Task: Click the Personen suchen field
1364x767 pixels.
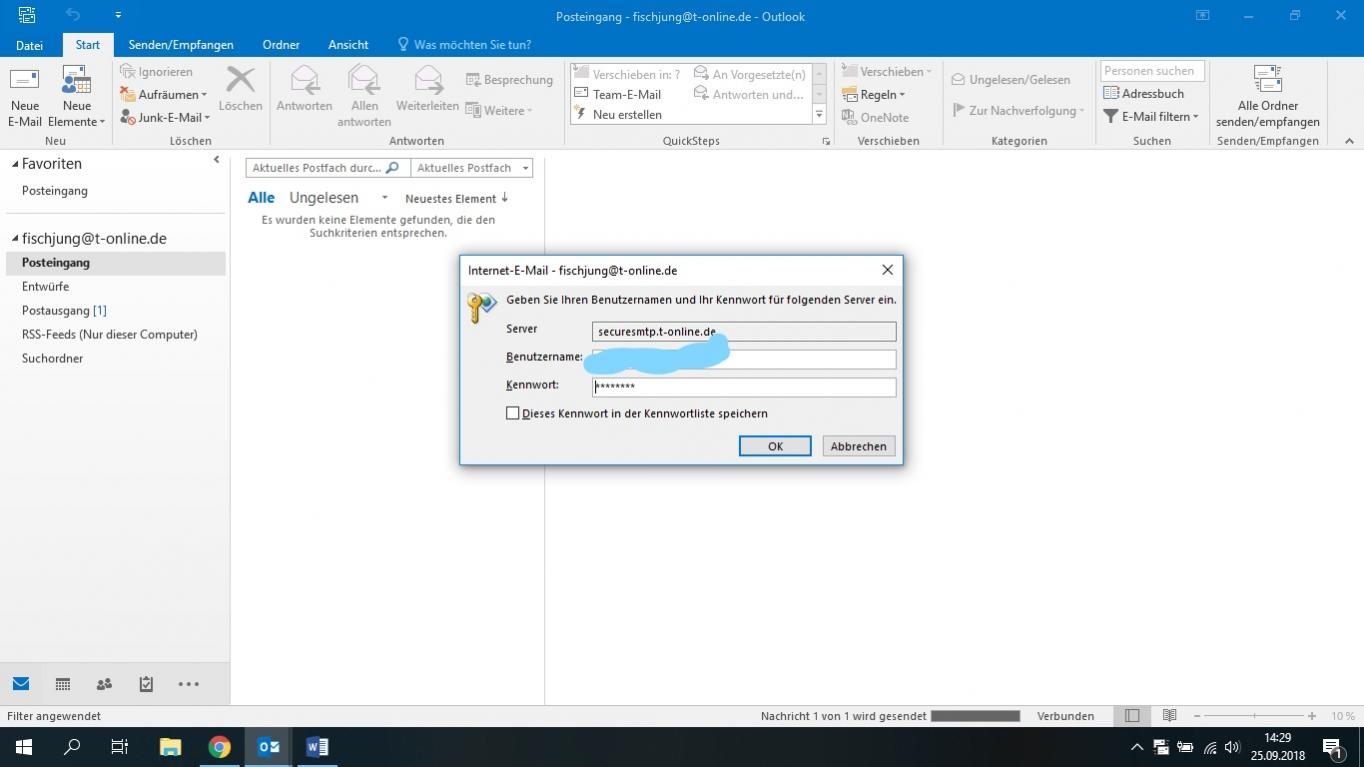Action: (1152, 71)
